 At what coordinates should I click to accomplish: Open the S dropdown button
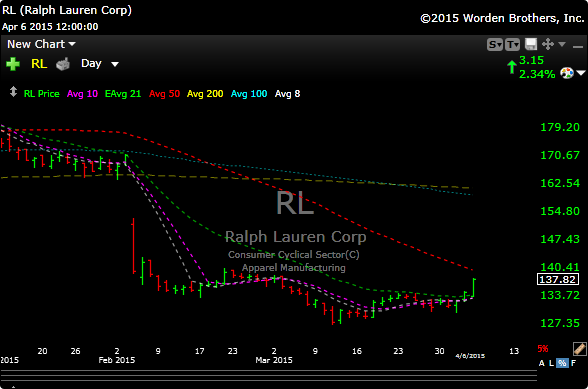coord(495,45)
